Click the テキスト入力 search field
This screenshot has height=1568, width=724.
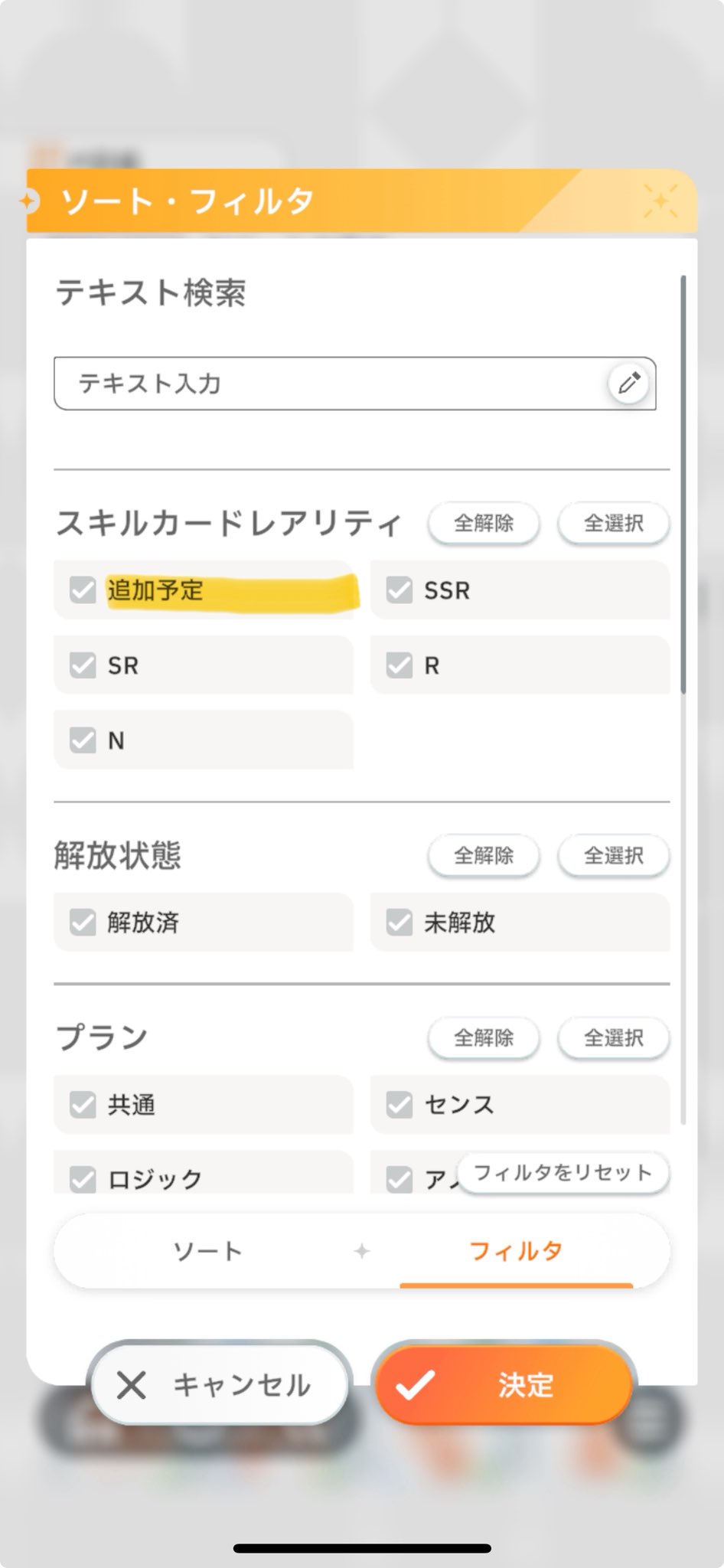pos(329,383)
